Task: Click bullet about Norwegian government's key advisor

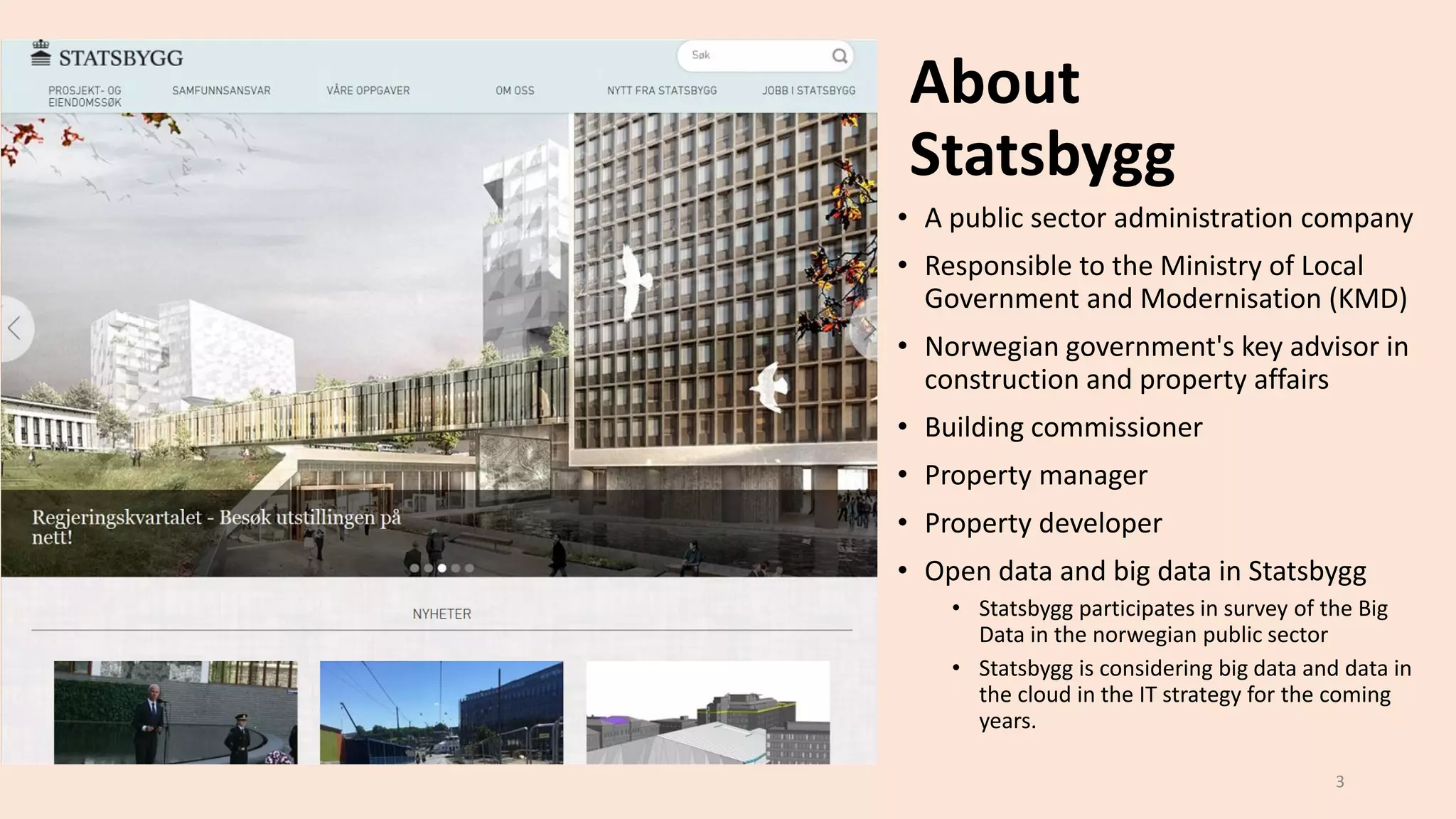Action: [x=1166, y=363]
